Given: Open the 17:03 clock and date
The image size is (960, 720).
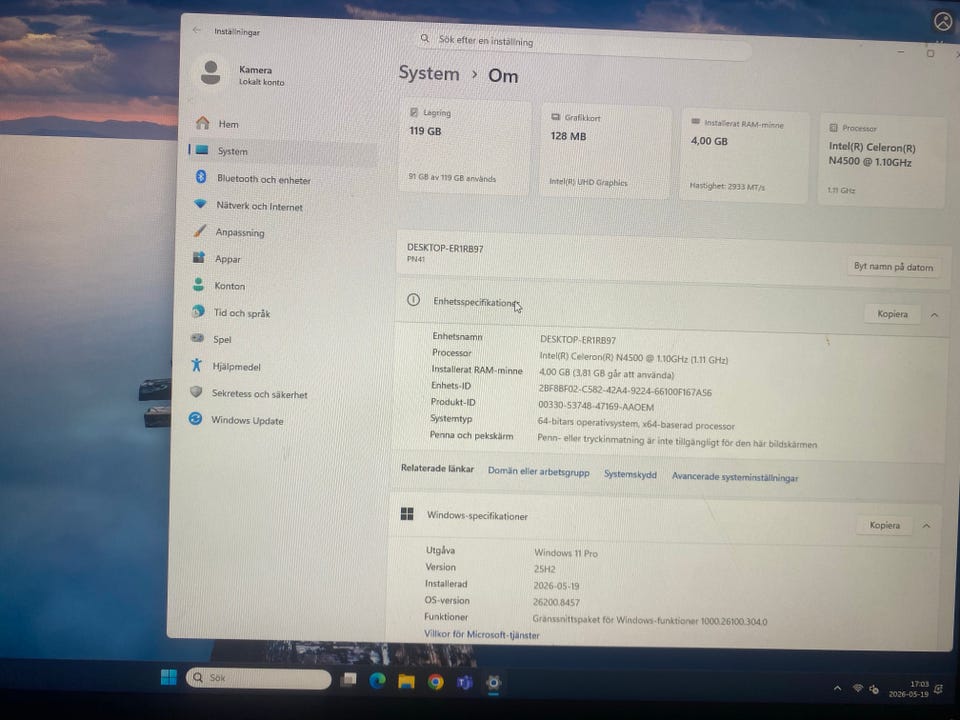Looking at the screenshot, I should (909, 689).
